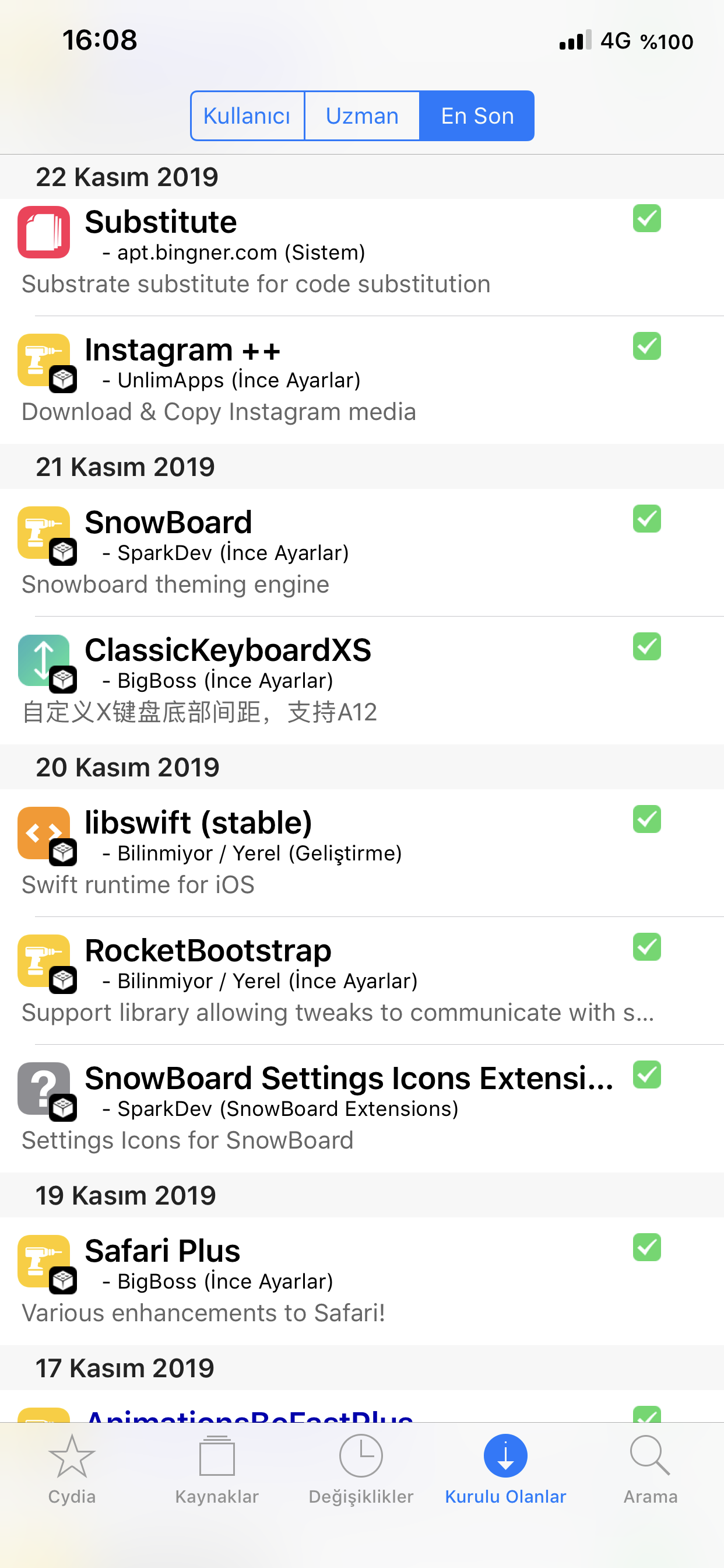The height and width of the screenshot is (1568, 724).
Task: Open the Kaynaklar sources tab
Action: tap(217, 1468)
